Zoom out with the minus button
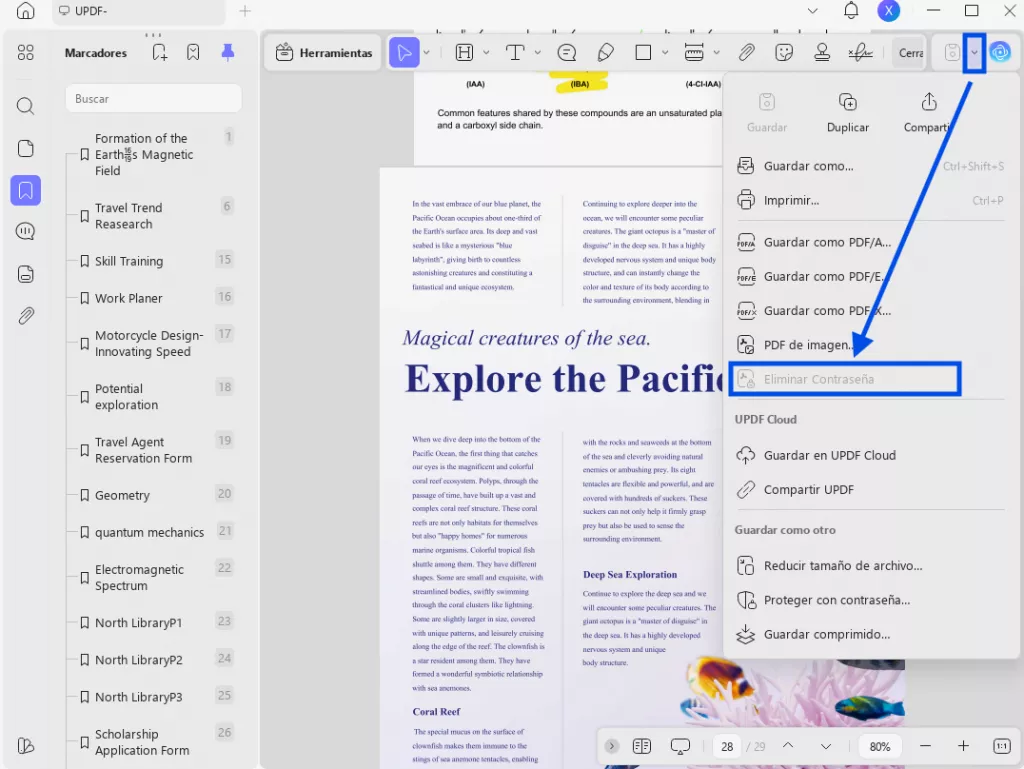Viewport: 1024px width, 769px height. coord(925,745)
